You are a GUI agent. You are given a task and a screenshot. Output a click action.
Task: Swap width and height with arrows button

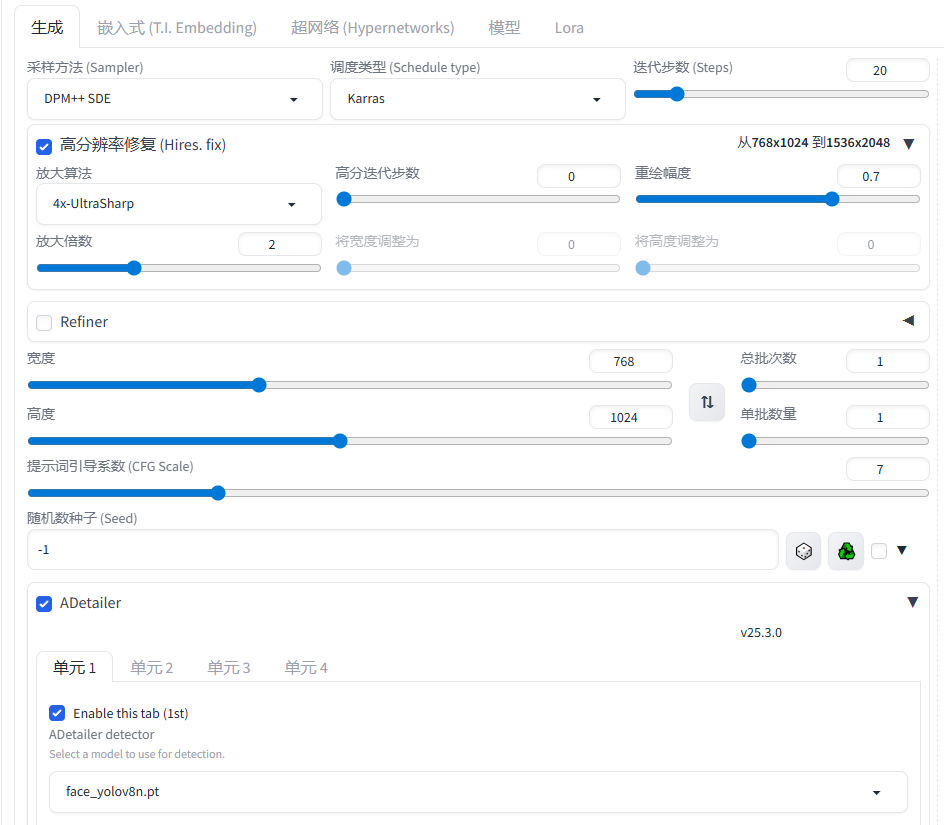707,402
